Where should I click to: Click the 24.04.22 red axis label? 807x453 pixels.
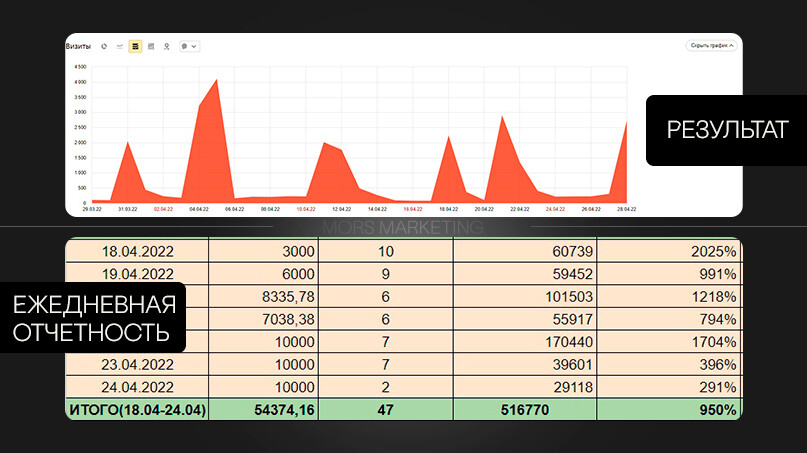555,209
